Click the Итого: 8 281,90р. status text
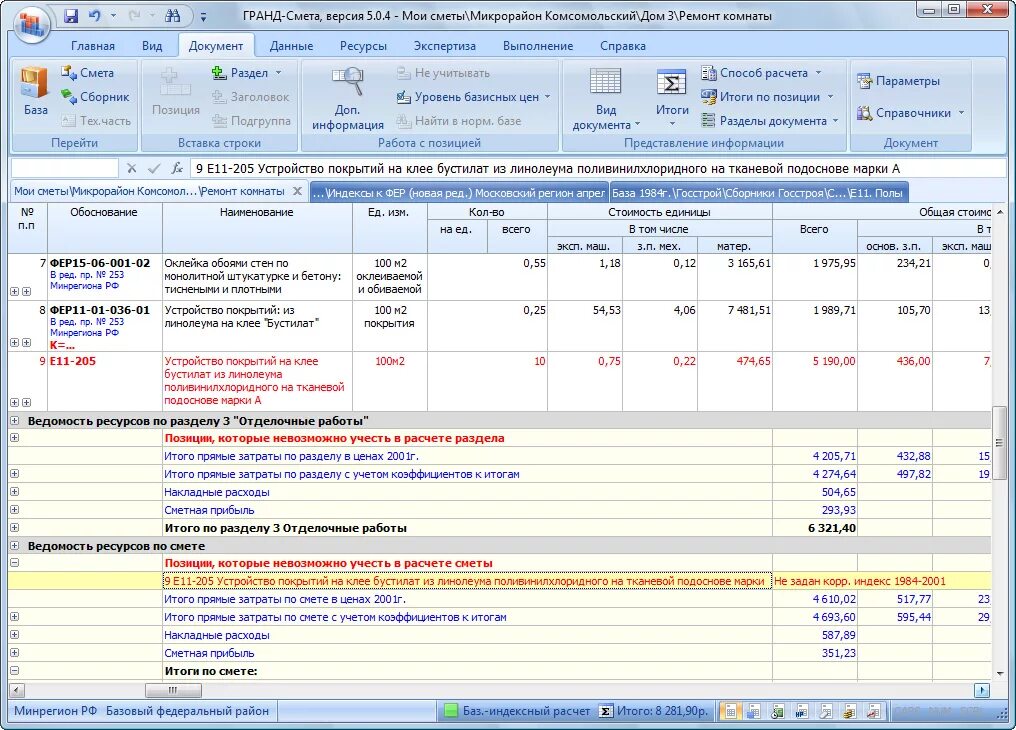Screen dimensions: 1016x730 pos(662,711)
